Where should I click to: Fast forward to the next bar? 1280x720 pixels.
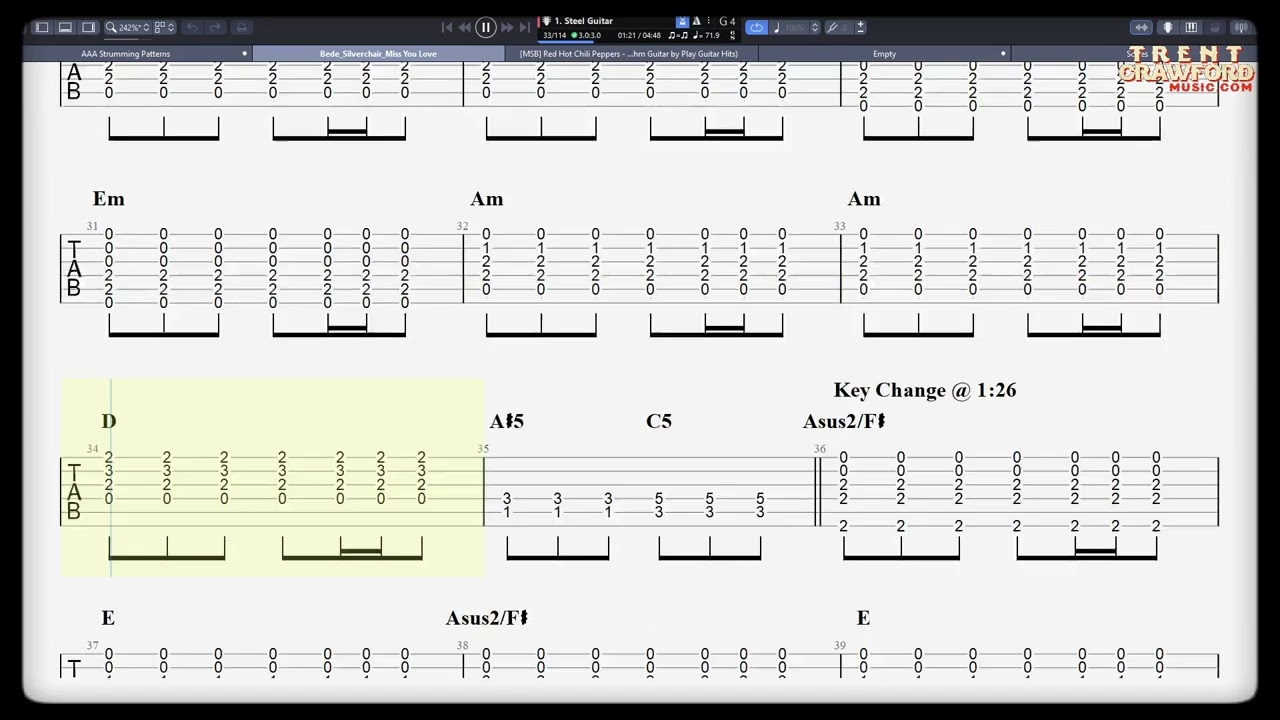pyautogui.click(x=507, y=27)
